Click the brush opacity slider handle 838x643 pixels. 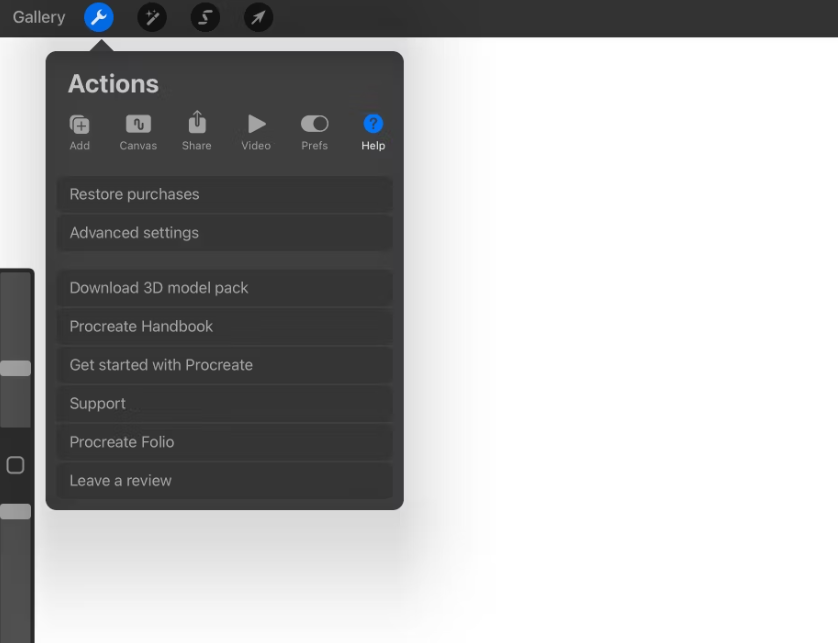coord(15,512)
